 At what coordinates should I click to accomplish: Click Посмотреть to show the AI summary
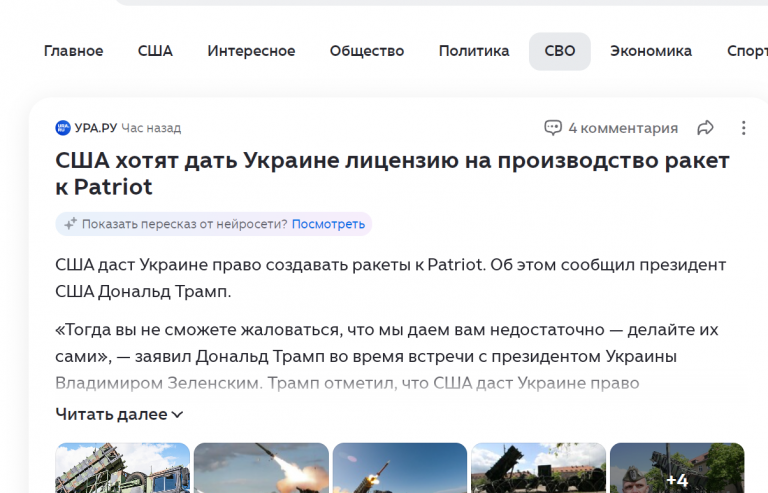(x=328, y=224)
